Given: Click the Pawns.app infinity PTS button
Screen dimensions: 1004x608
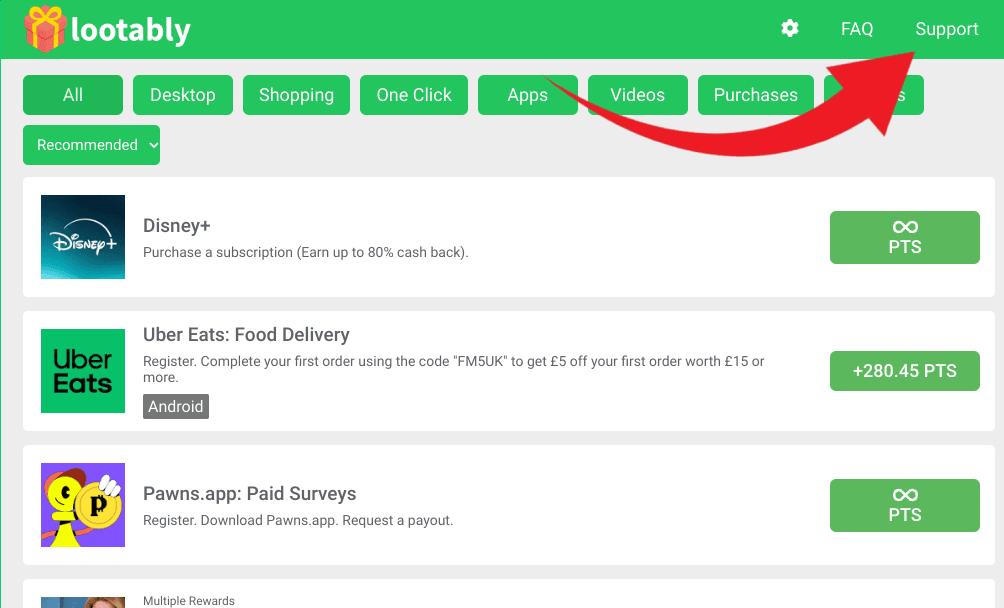Looking at the screenshot, I should click(905, 506).
